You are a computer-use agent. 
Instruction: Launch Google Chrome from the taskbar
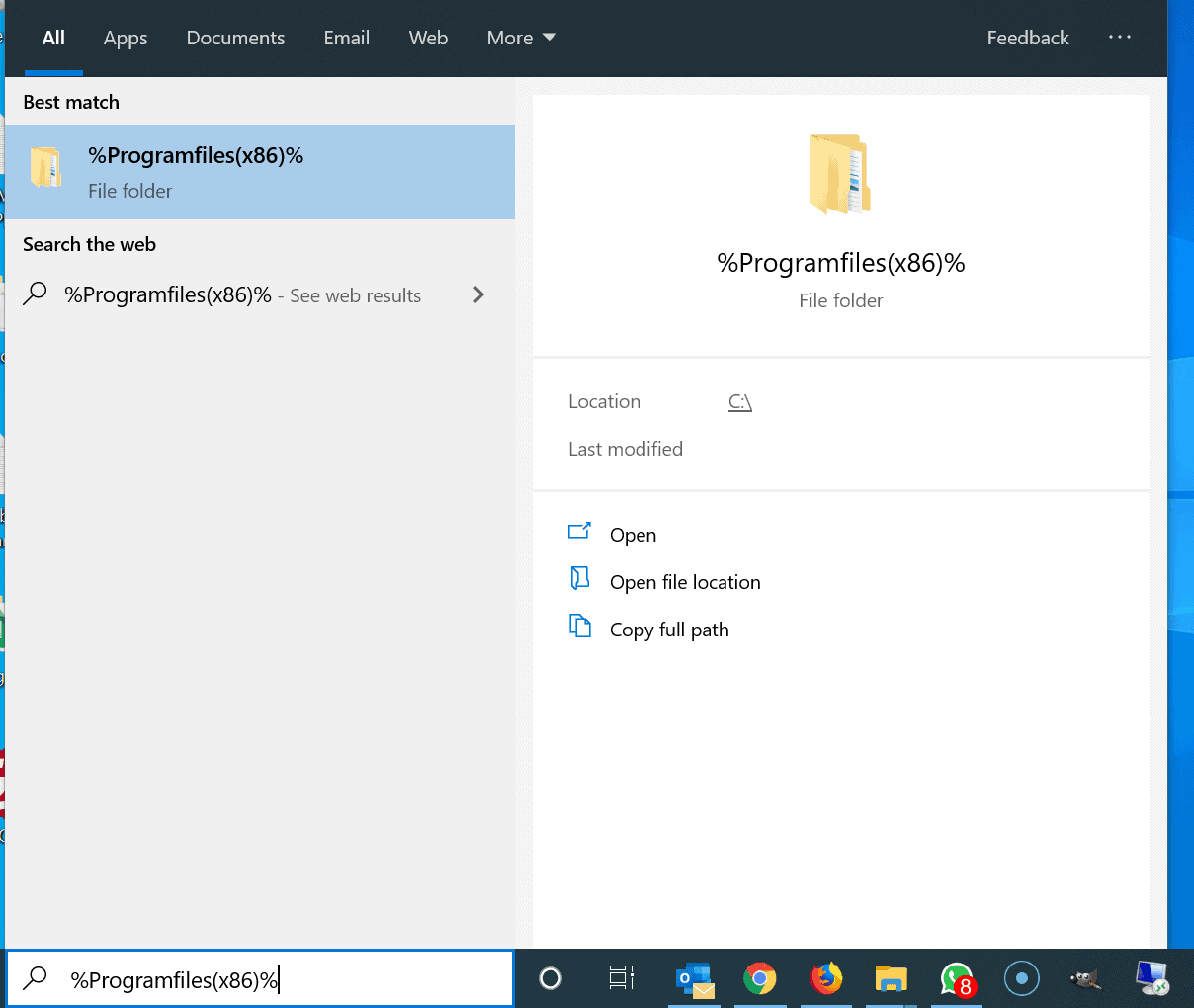click(759, 979)
